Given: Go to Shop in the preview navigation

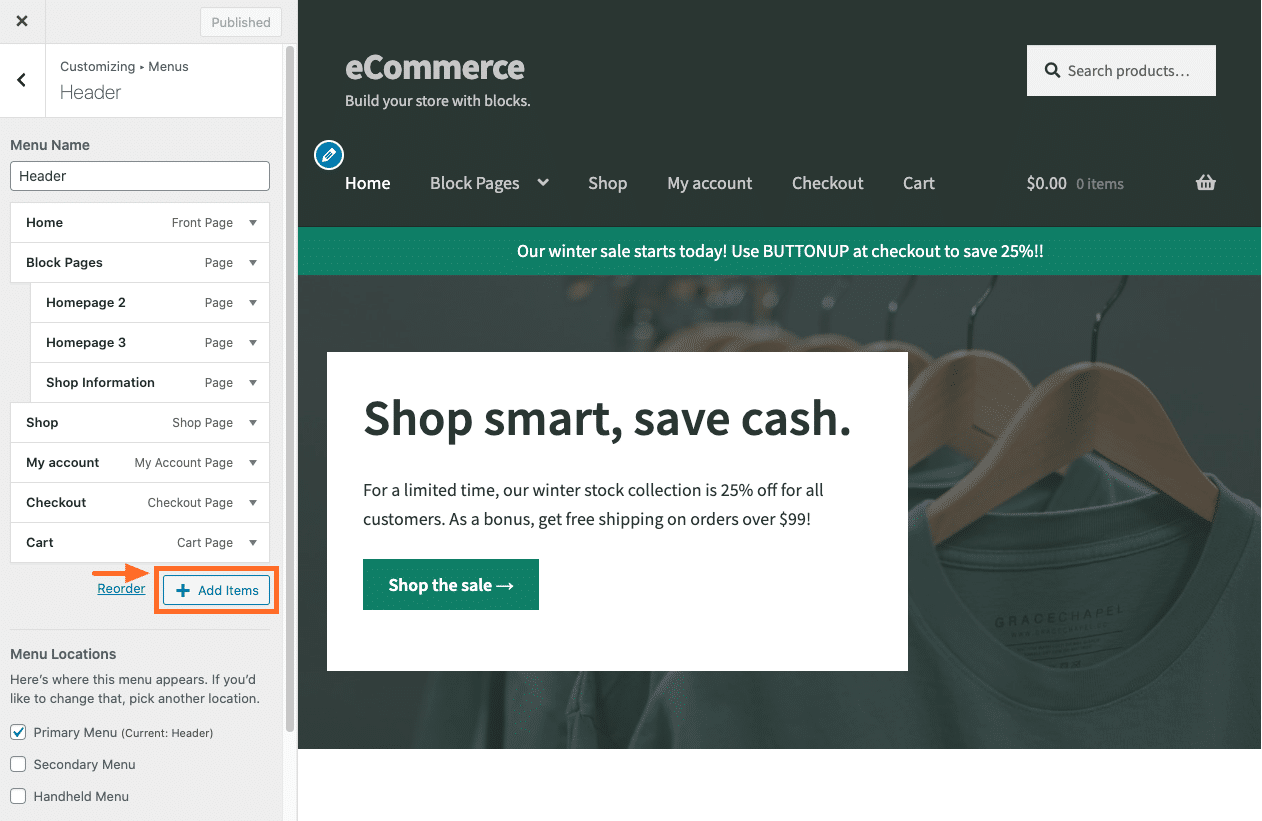Looking at the screenshot, I should [x=607, y=183].
